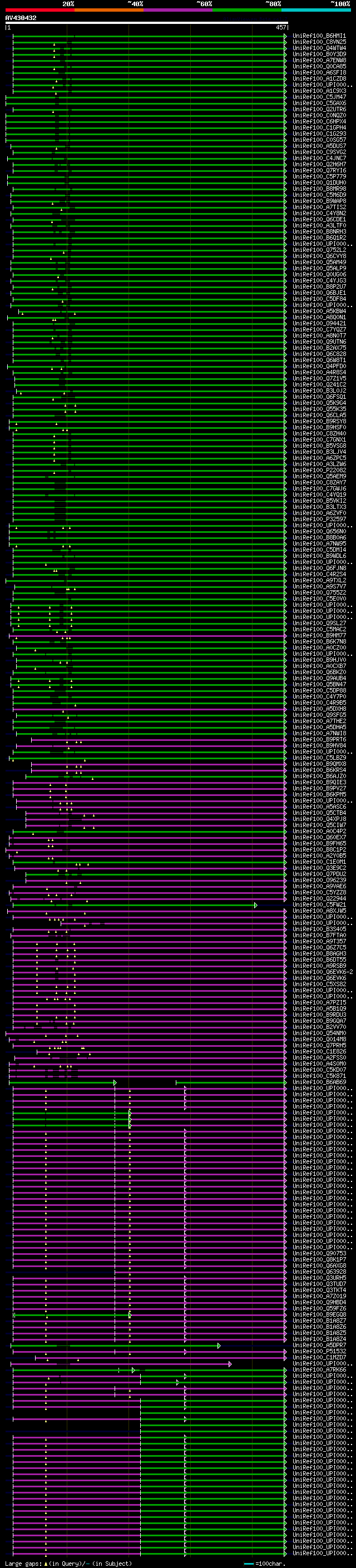Click label UniRef100_Q1DUH0
356x1568 pixels.
point(319,182)
